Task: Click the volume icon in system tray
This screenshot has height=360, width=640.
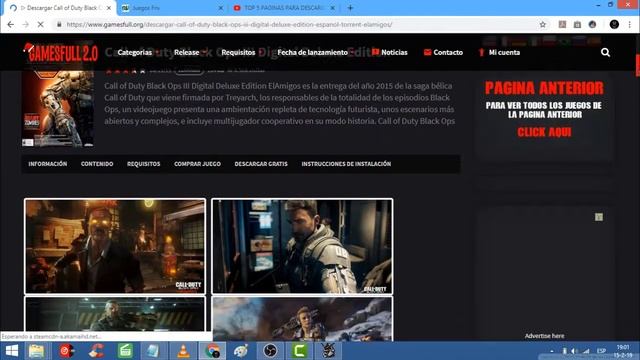Action: [573, 351]
